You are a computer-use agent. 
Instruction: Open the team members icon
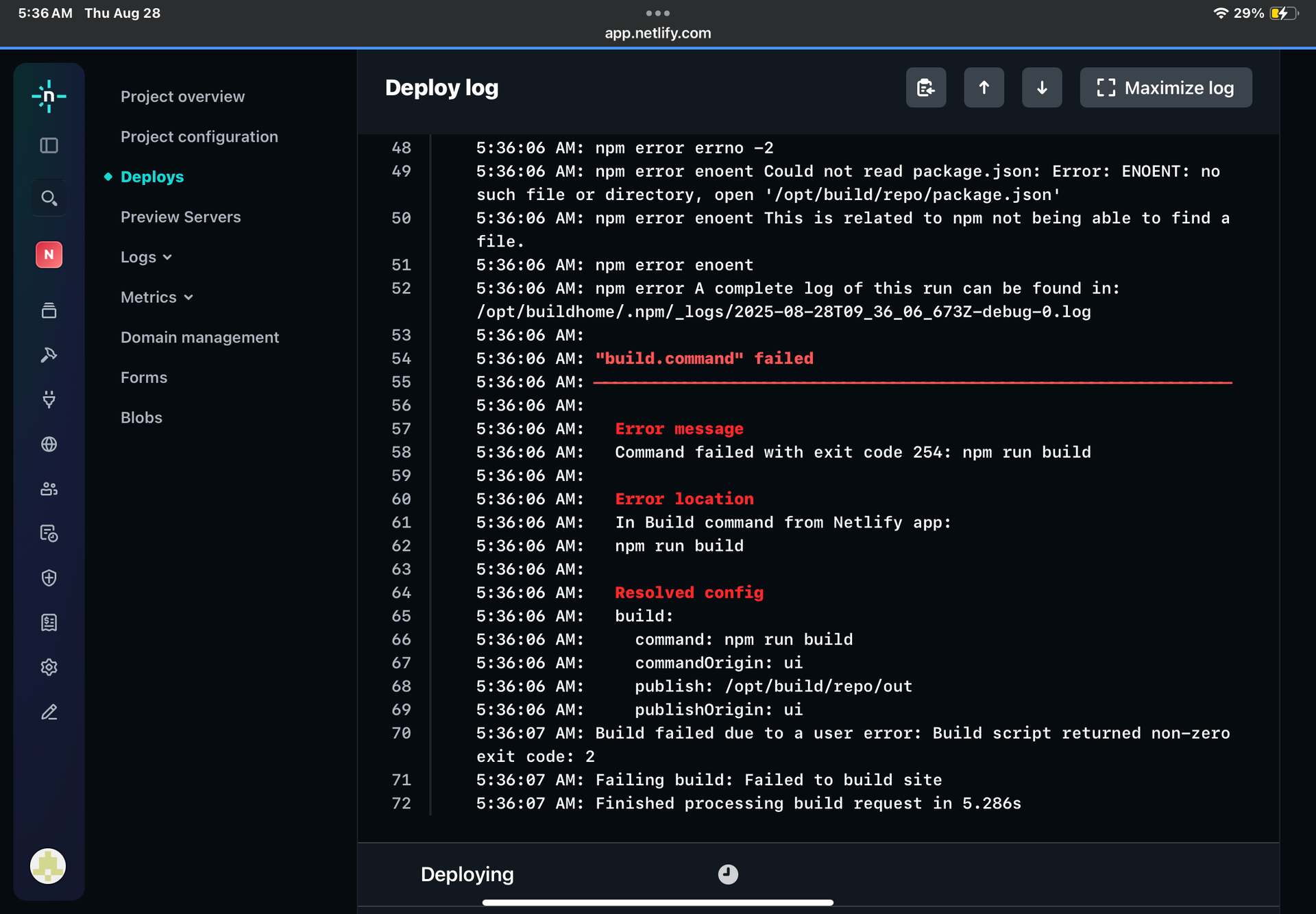click(49, 489)
